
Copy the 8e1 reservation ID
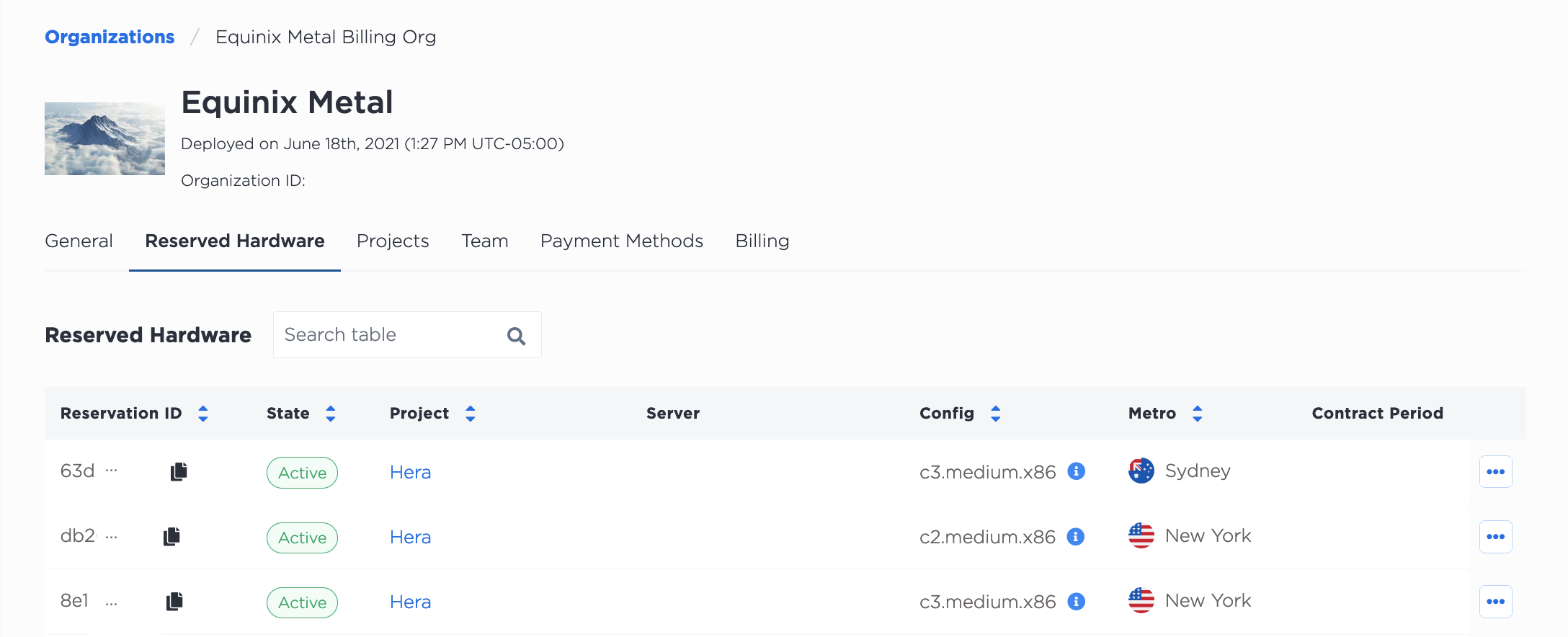click(x=174, y=602)
